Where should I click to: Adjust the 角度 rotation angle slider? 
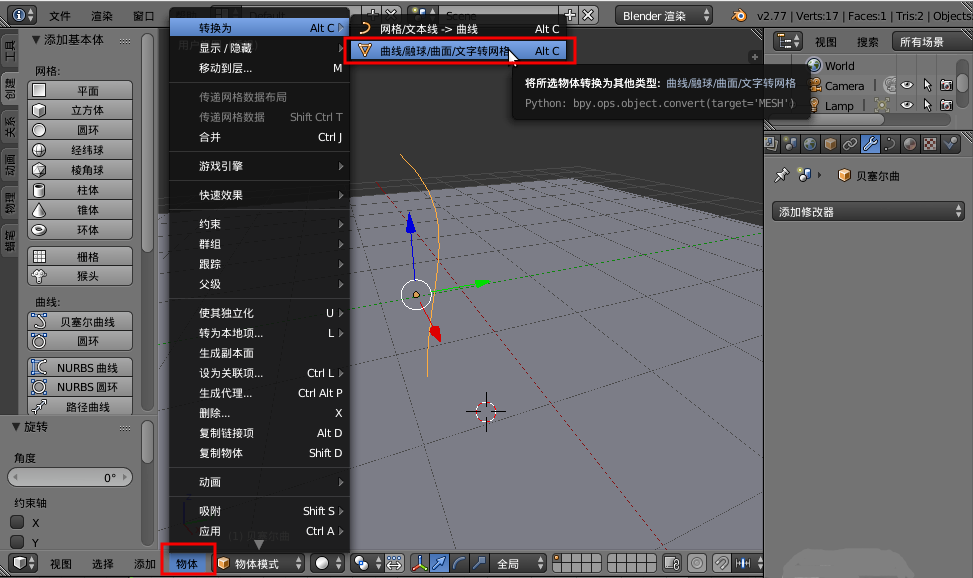click(x=70, y=477)
